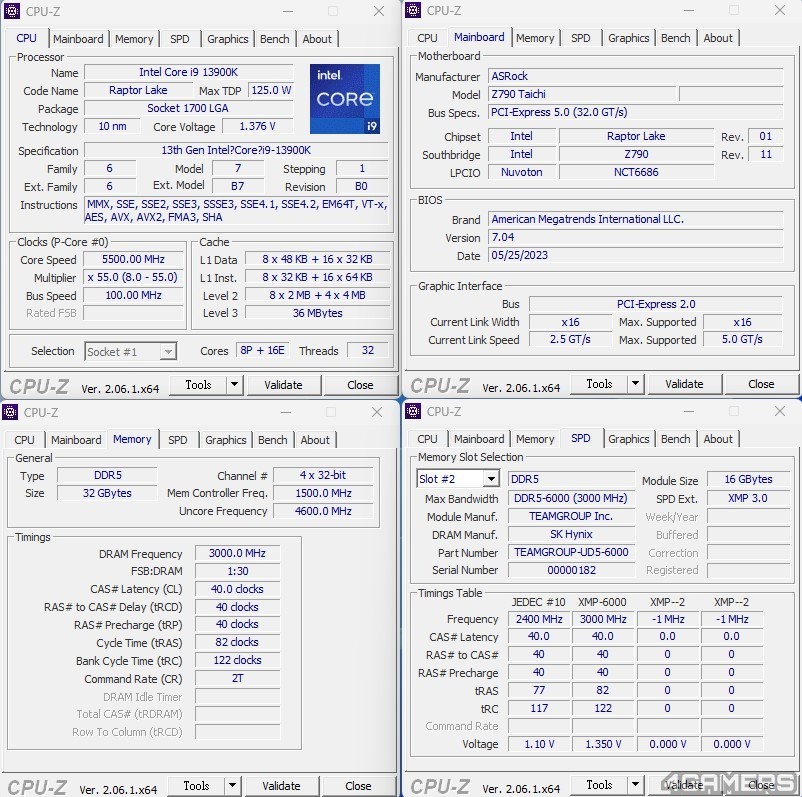Screen dimensions: 802x797
Task: Click the DRAM manufacturer "SK Hynix"
Action: coord(571,535)
